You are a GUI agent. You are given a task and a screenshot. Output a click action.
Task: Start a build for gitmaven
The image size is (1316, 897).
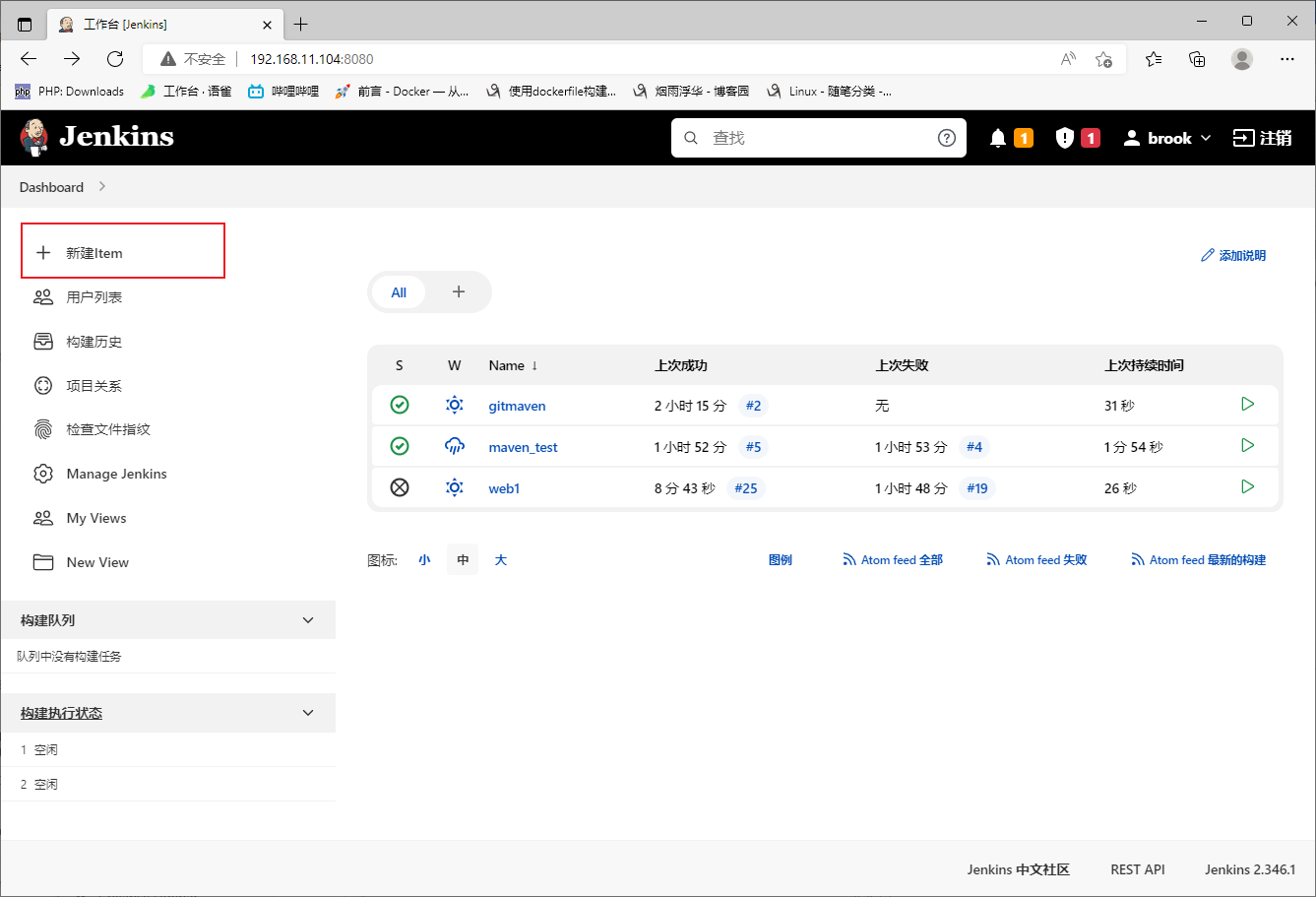(1247, 405)
